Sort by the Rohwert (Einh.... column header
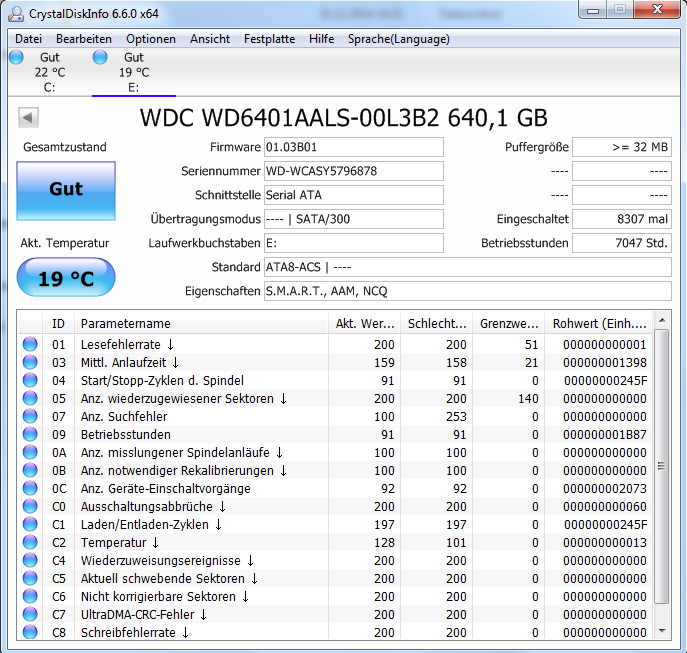The height and width of the screenshot is (653, 687). click(599, 323)
